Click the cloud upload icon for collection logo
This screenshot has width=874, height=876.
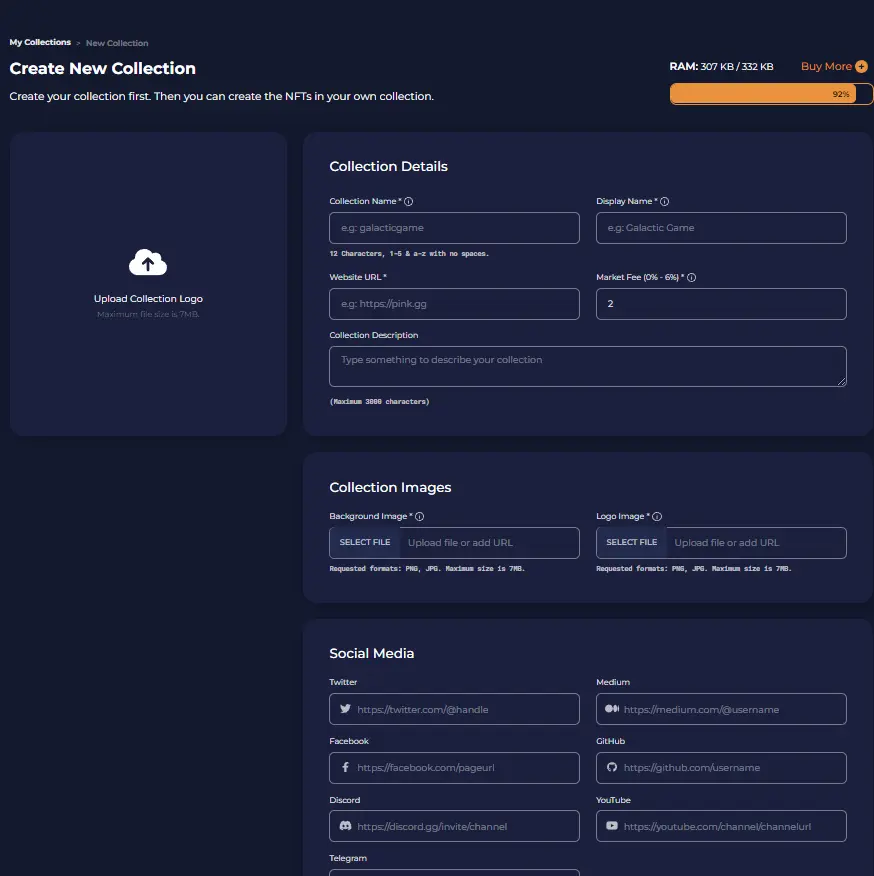148,262
